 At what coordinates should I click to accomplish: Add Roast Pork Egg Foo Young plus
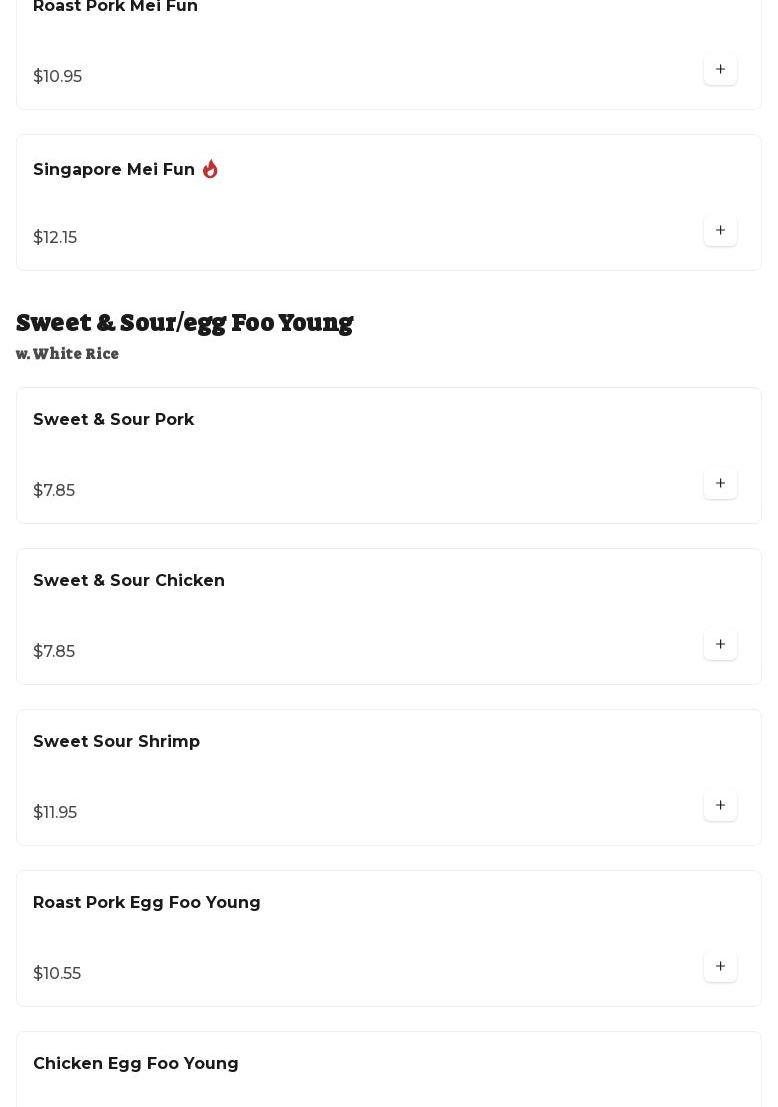[x=720, y=966]
